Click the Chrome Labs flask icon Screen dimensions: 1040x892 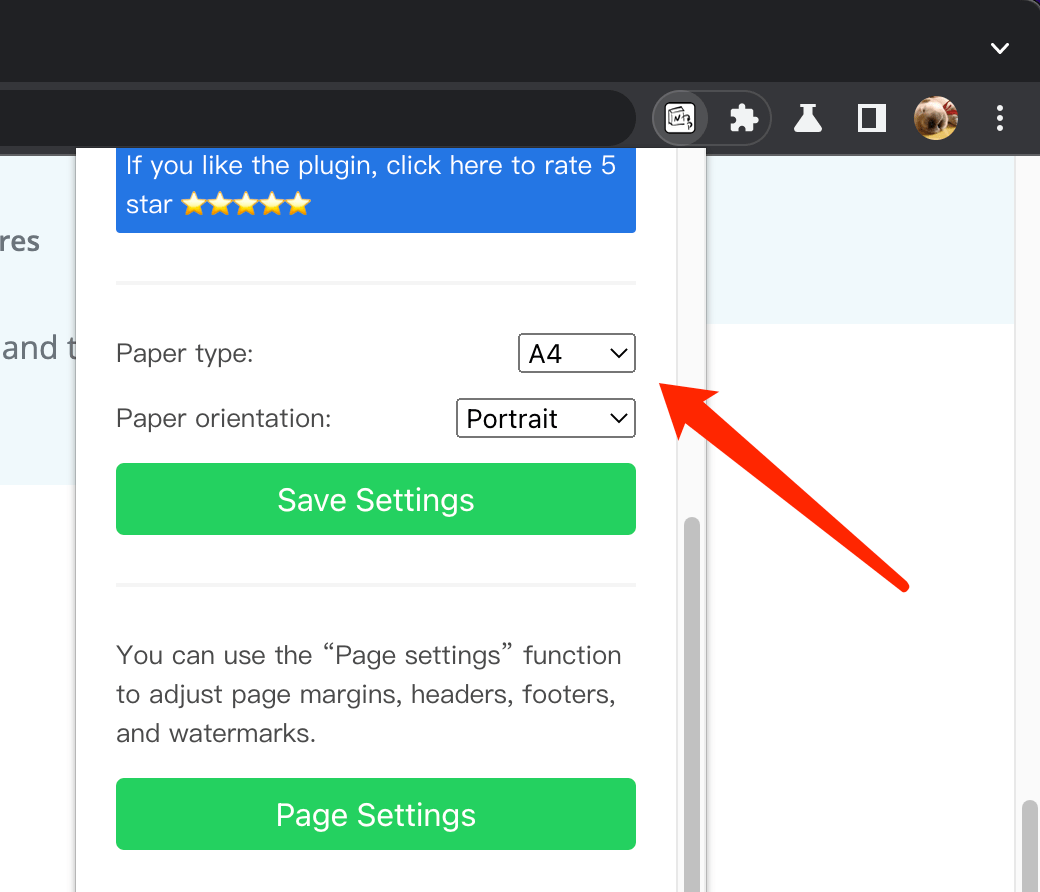(x=808, y=117)
